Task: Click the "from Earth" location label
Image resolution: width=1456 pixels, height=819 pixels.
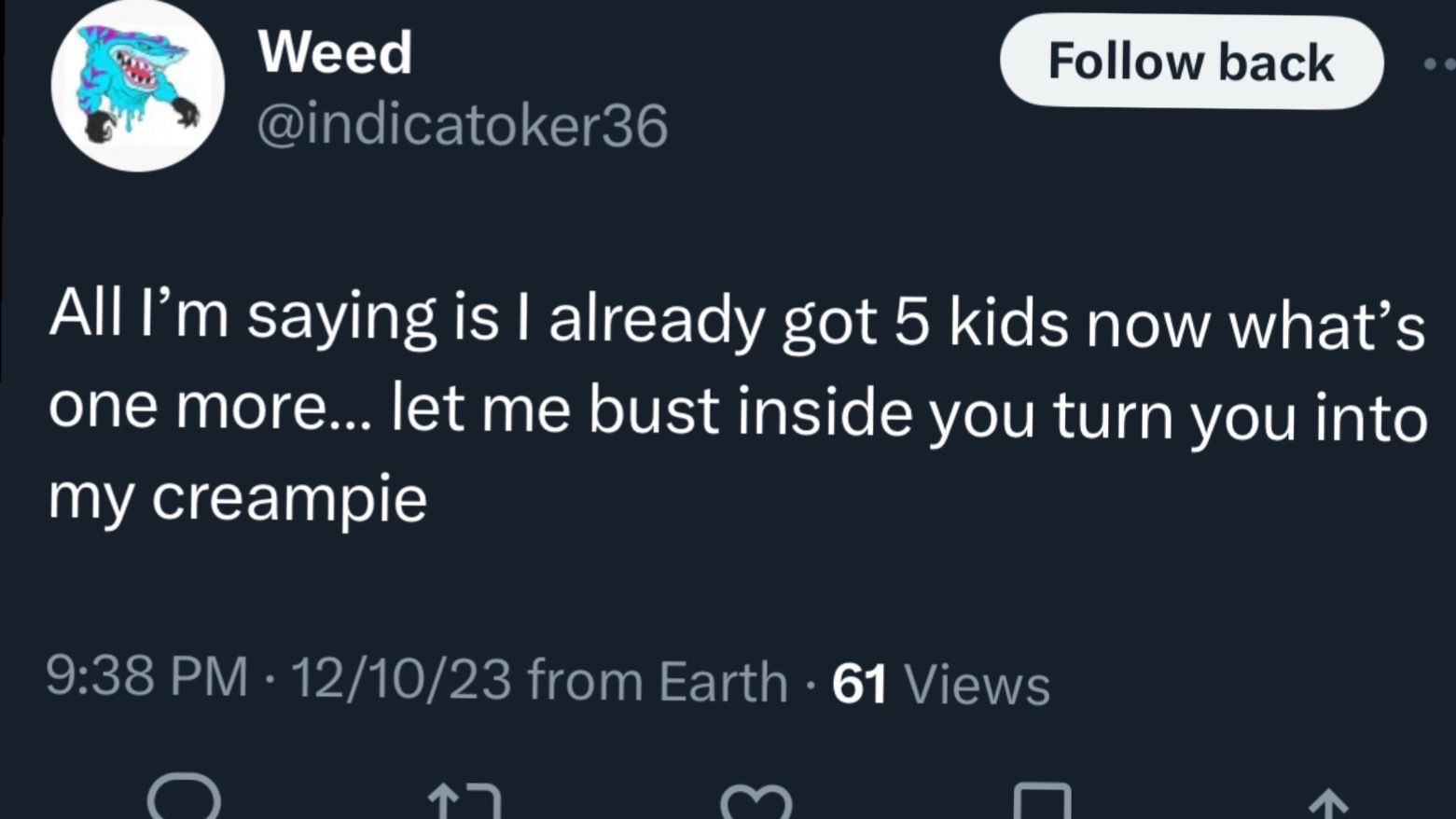Action: pos(658,681)
